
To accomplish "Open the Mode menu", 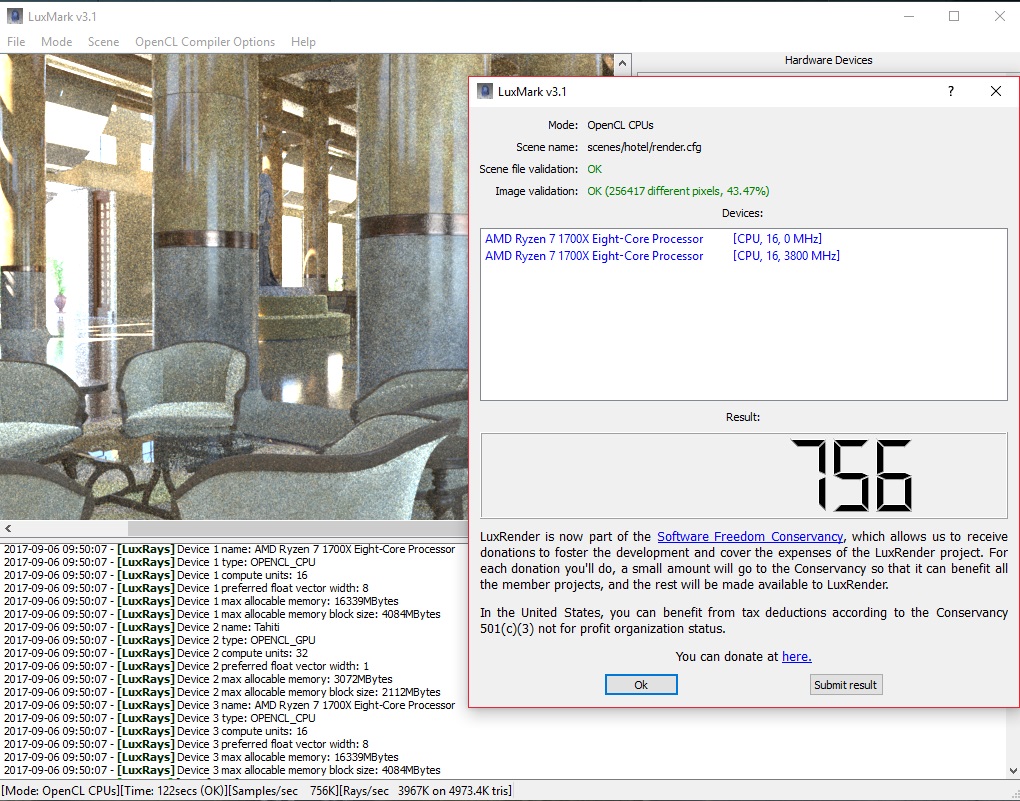I will click(57, 42).
